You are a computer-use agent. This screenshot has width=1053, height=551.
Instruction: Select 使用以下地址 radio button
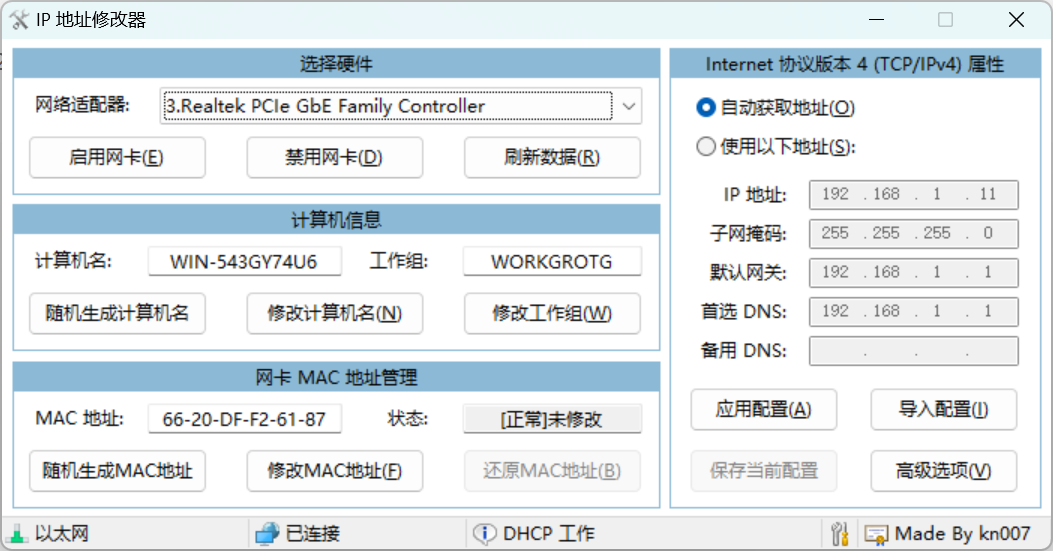(706, 147)
